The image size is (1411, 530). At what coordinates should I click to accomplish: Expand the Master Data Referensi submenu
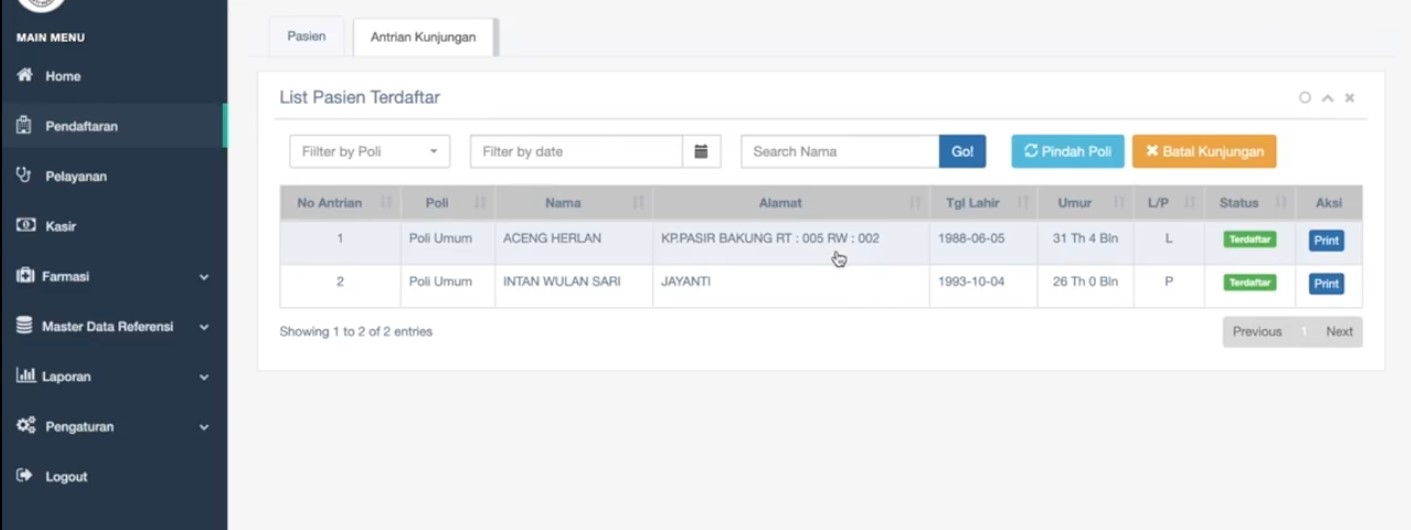pos(204,327)
